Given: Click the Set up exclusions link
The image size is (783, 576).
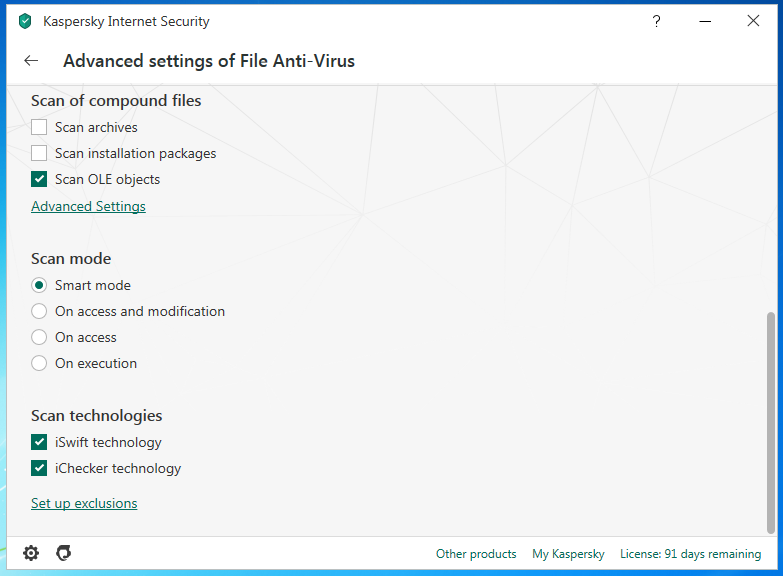Looking at the screenshot, I should pyautogui.click(x=84, y=503).
